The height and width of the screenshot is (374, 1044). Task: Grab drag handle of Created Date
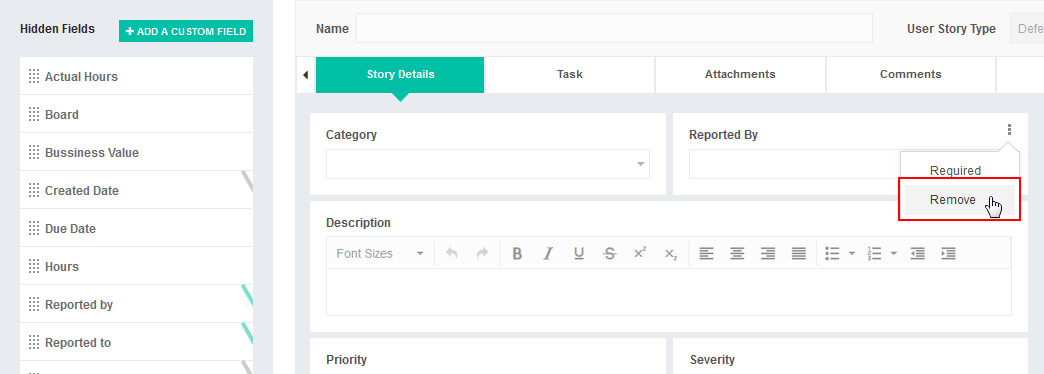point(34,190)
